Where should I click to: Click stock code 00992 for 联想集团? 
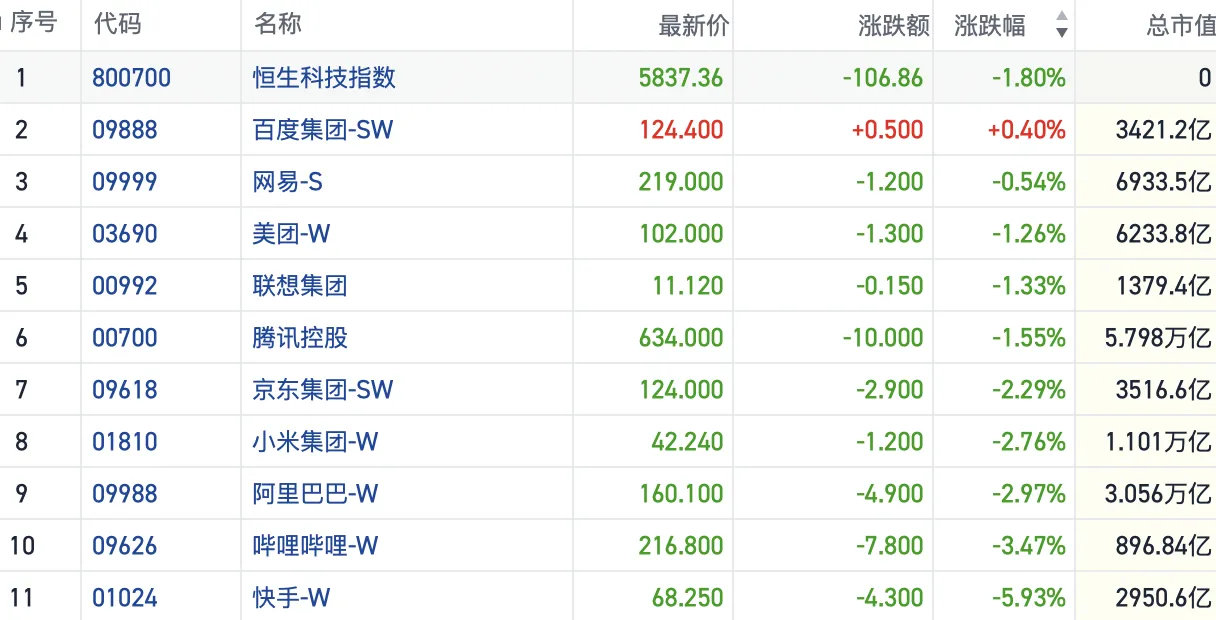(125, 286)
